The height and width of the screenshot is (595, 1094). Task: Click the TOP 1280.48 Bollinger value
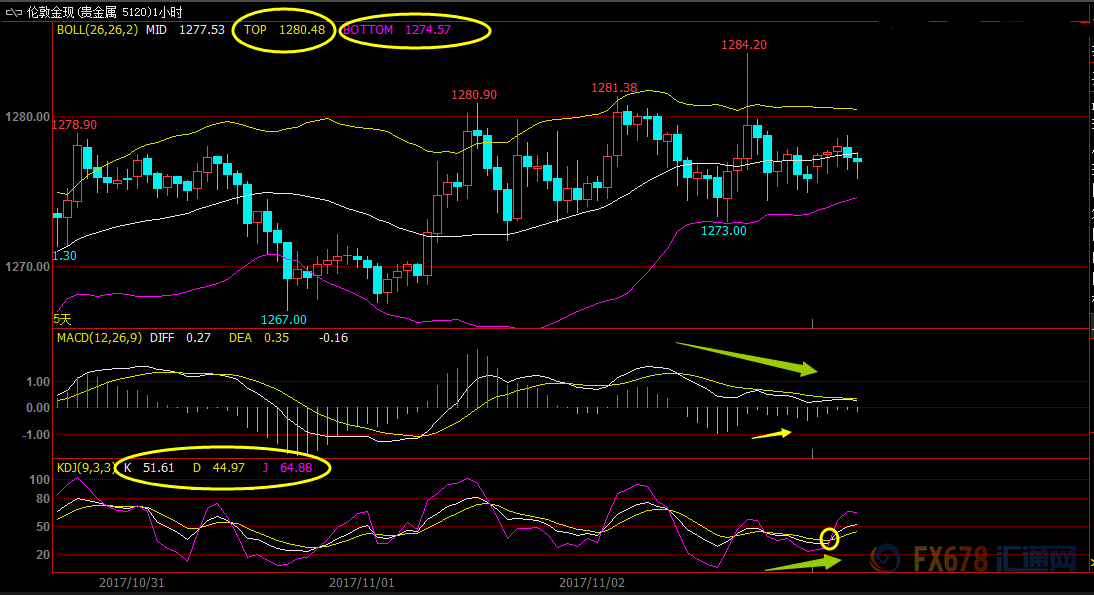pyautogui.click(x=284, y=30)
